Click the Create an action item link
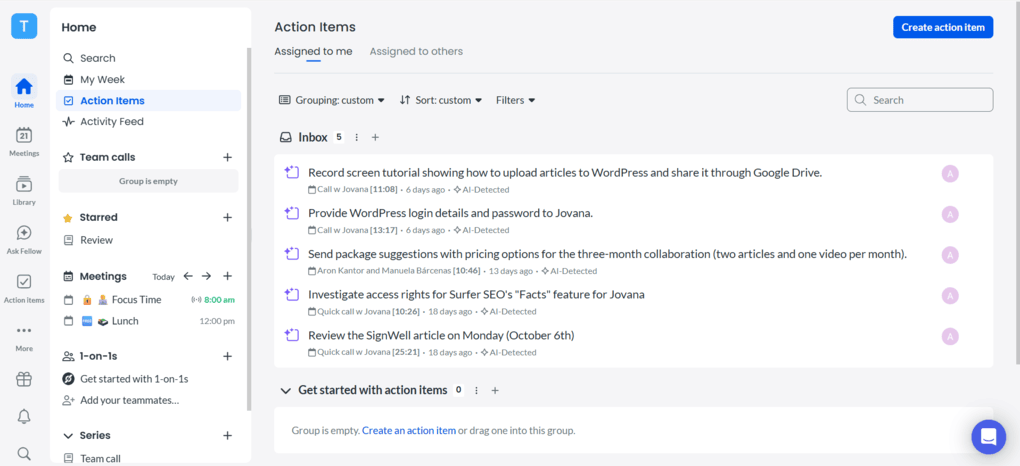 click(409, 430)
